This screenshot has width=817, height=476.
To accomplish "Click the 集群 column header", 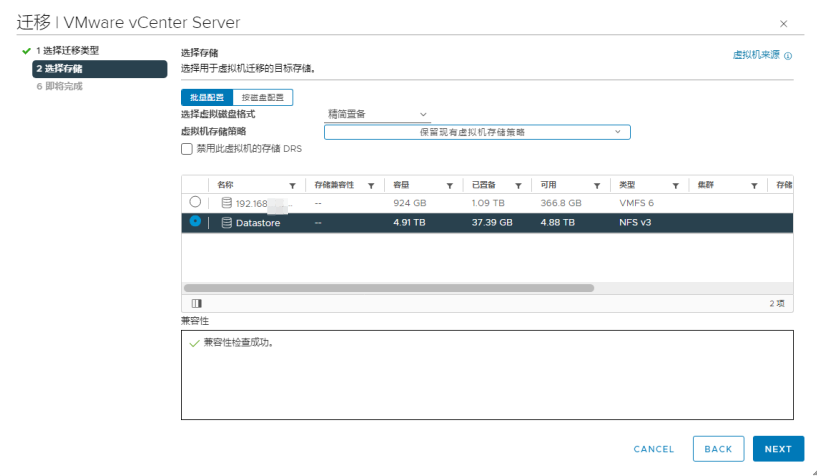I will click(x=705, y=185).
